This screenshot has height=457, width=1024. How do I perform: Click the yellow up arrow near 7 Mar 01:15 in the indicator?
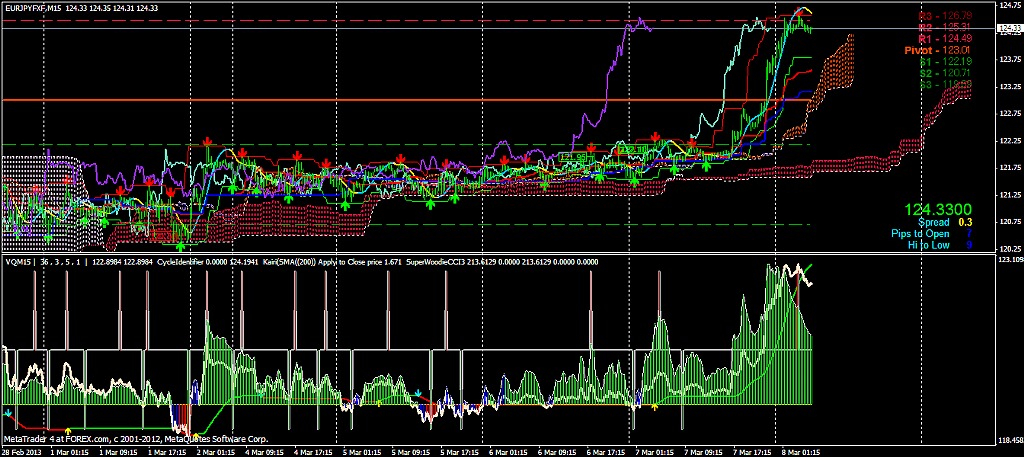pyautogui.click(x=655, y=407)
